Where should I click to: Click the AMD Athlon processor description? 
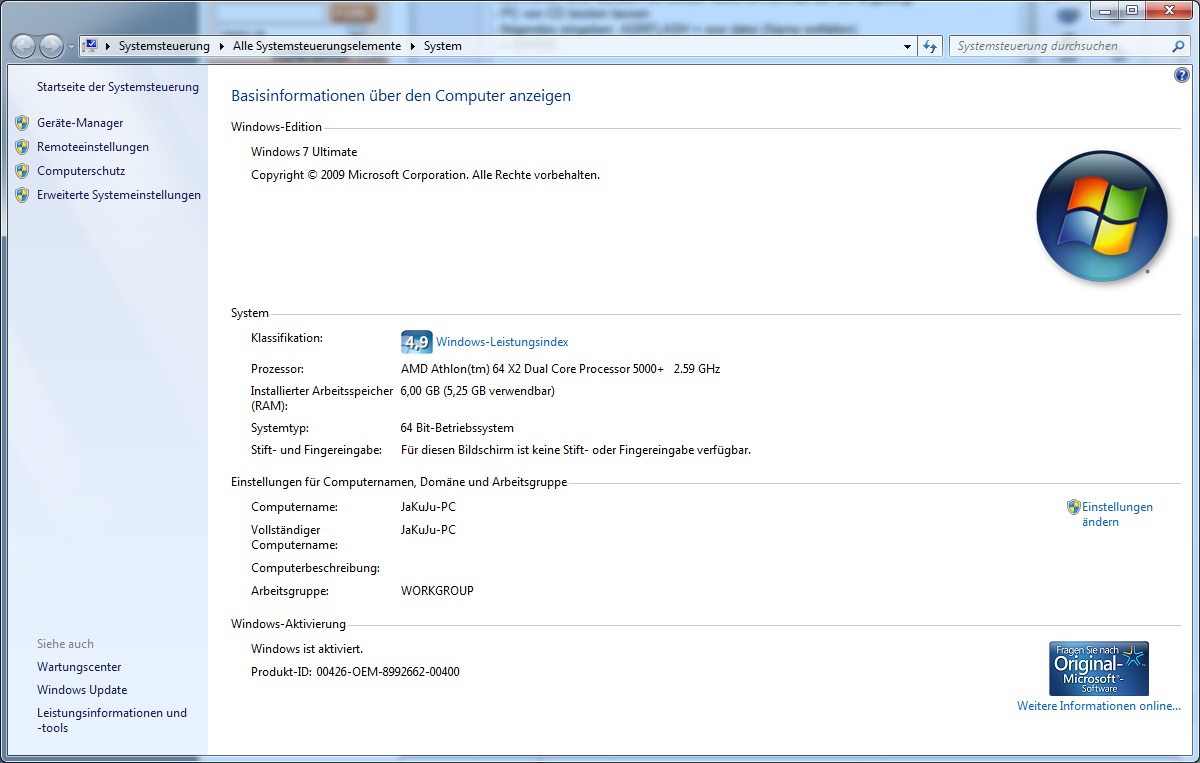pyautogui.click(x=560, y=369)
